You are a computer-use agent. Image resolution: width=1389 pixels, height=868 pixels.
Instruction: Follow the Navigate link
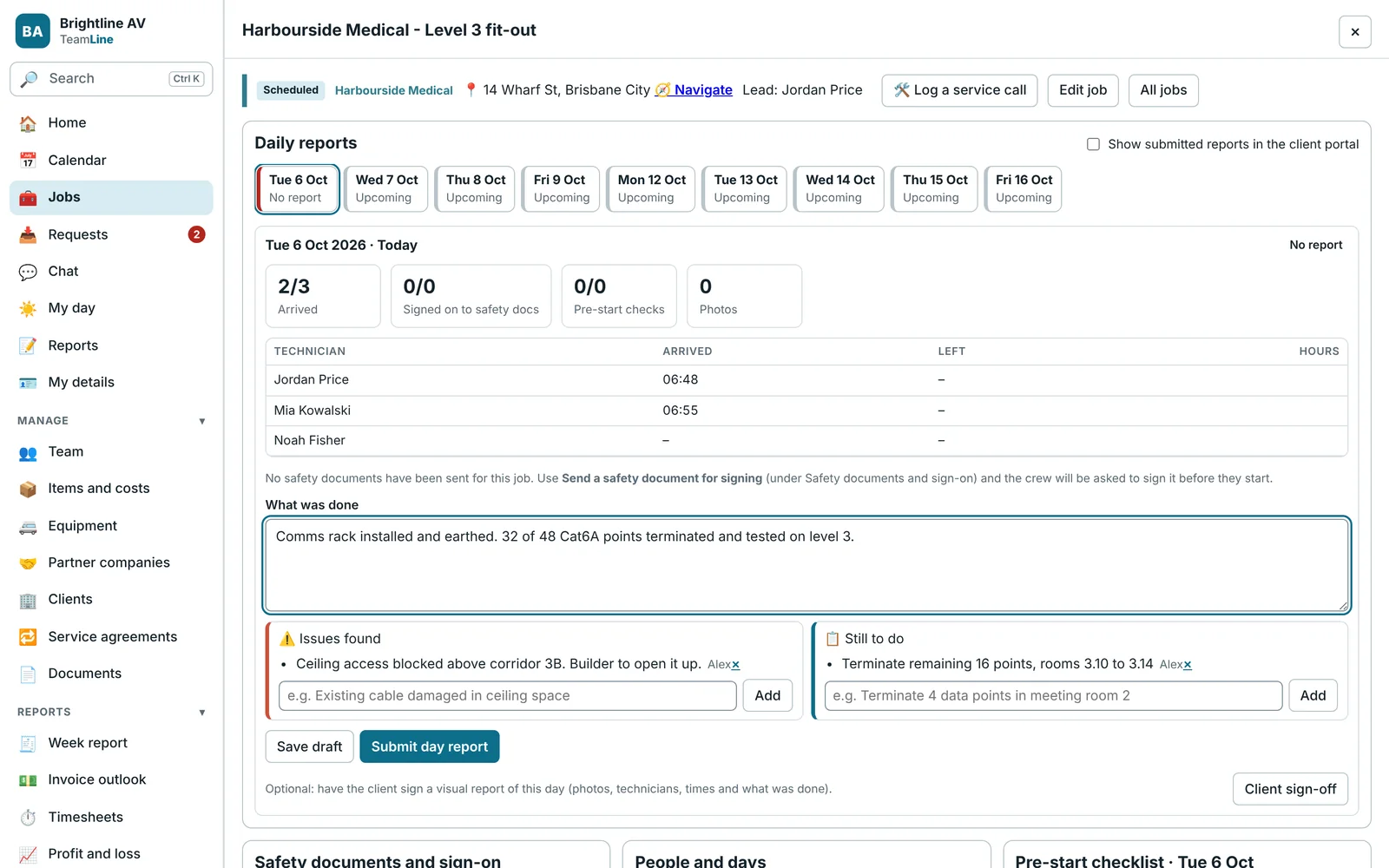pos(703,90)
